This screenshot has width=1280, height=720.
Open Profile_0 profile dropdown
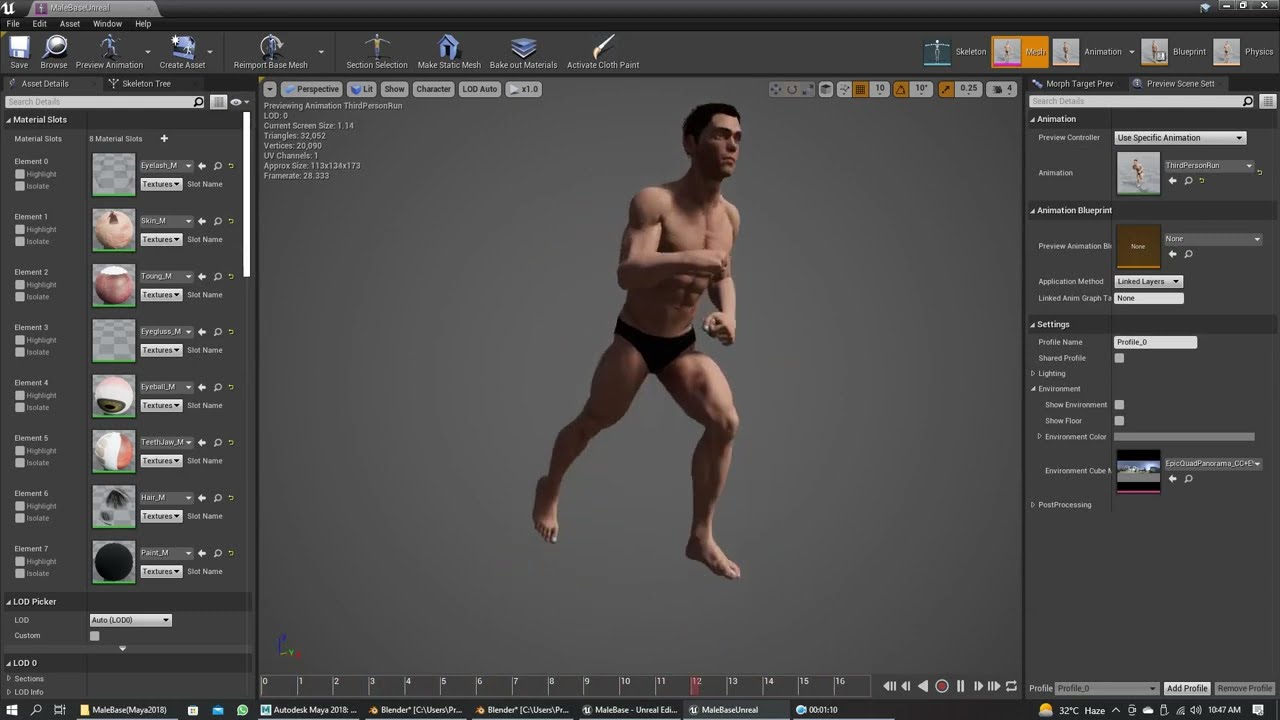click(x=1107, y=688)
